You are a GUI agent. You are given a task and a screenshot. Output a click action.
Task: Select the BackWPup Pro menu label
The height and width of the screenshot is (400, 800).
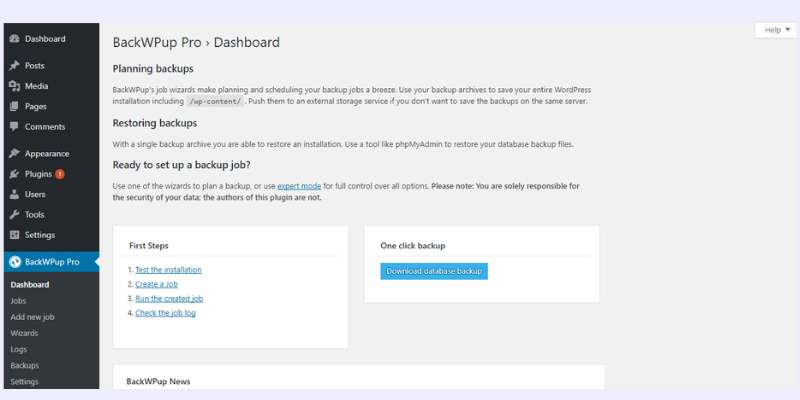pos(52,262)
